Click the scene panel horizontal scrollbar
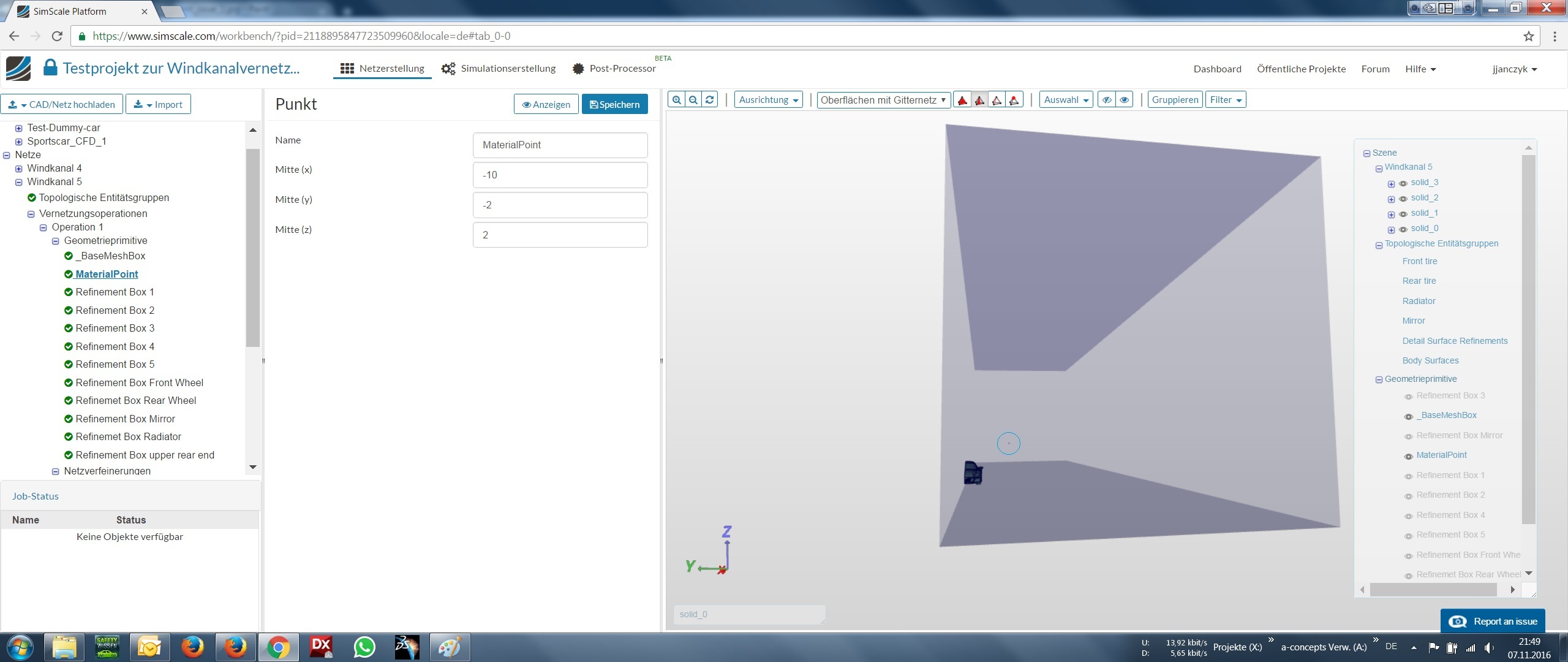 pos(1433,590)
